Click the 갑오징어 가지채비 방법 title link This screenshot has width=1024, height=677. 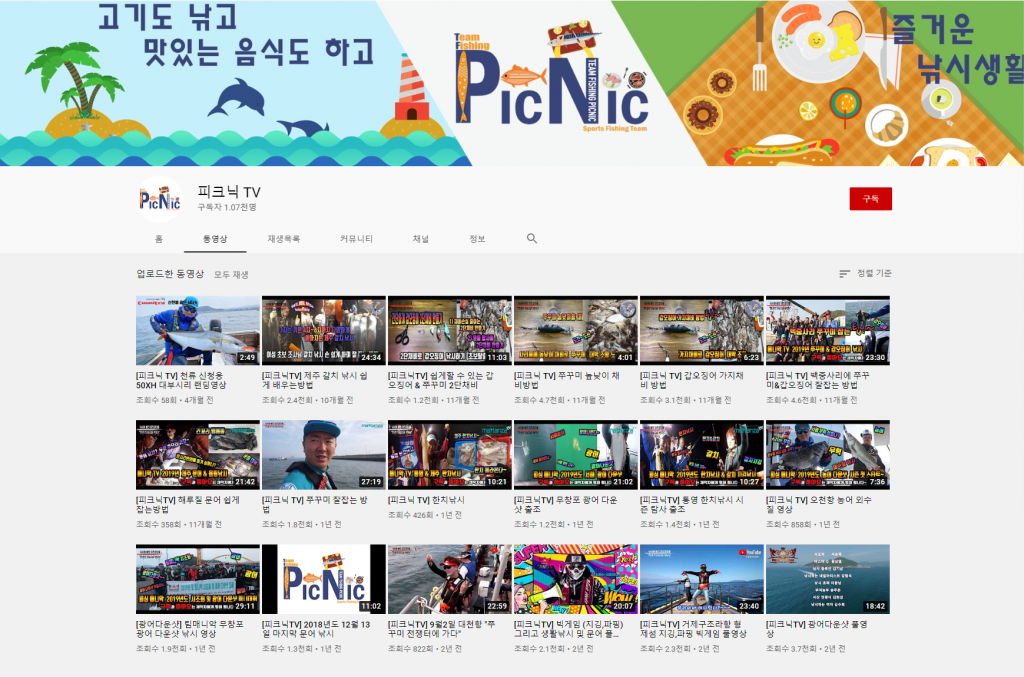pos(699,379)
